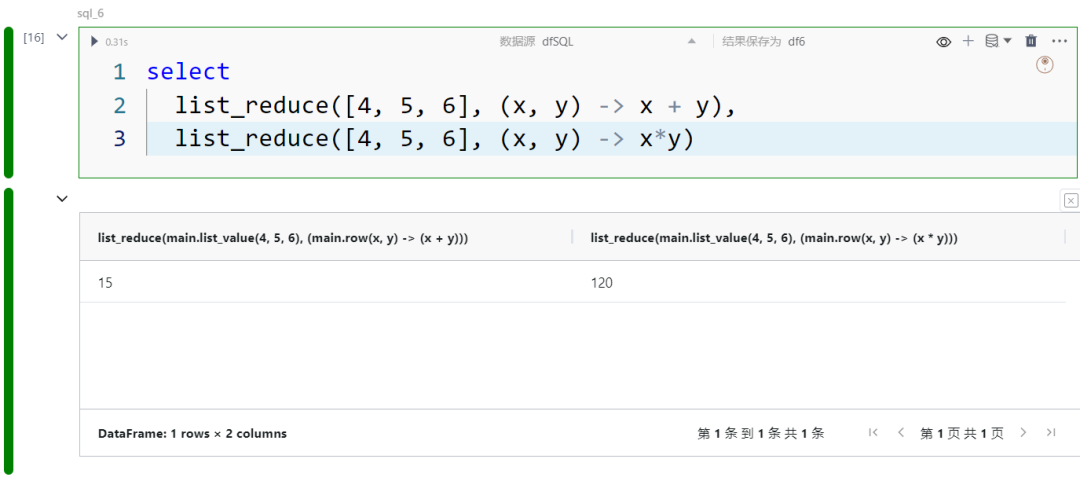Viewport: 1080px width, 503px height.
Task: Go to next results page
Action: click(x=1023, y=433)
